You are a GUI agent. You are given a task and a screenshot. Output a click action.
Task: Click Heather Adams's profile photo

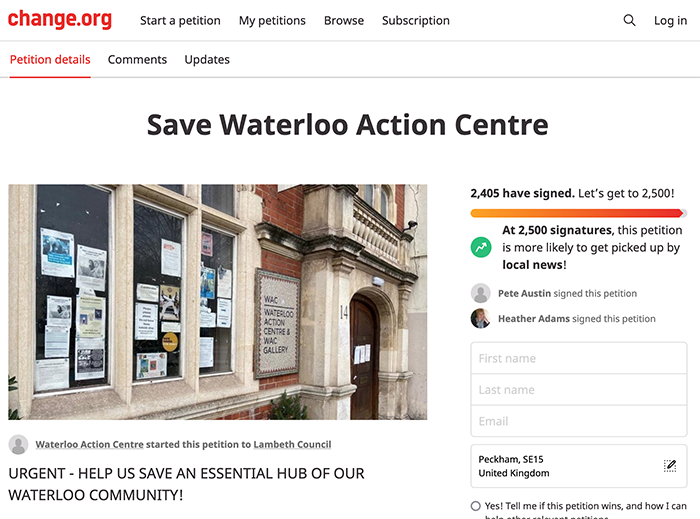coord(481,318)
